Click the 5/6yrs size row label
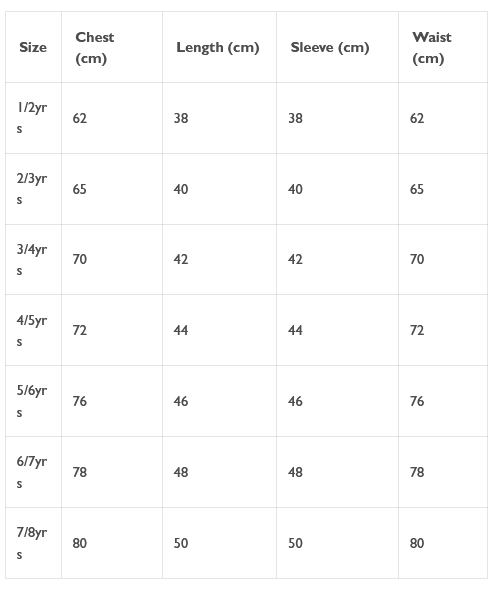503x589 pixels. click(x=32, y=401)
